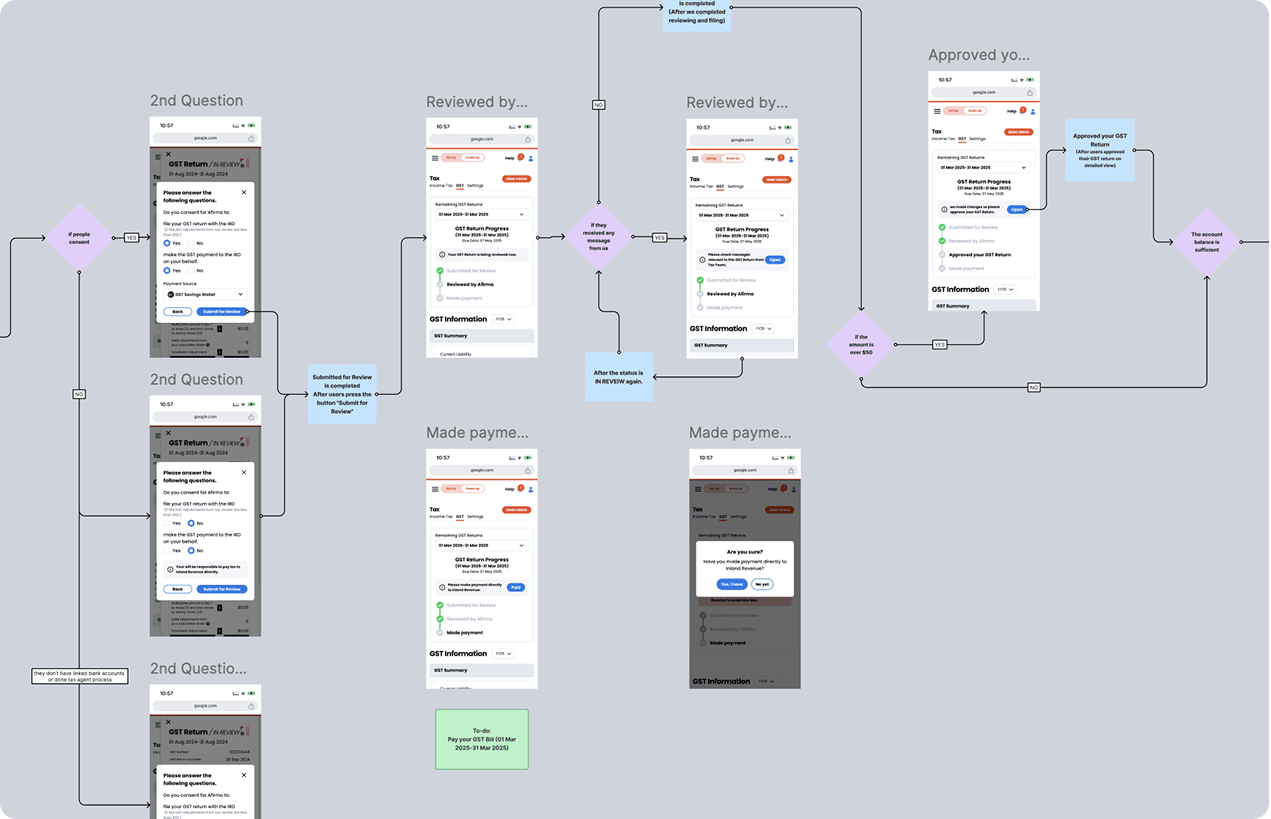Image resolution: width=1271 pixels, height=819 pixels.
Task: Close the consent questions dialog in top 2nd Question frame
Action: [x=244, y=192]
